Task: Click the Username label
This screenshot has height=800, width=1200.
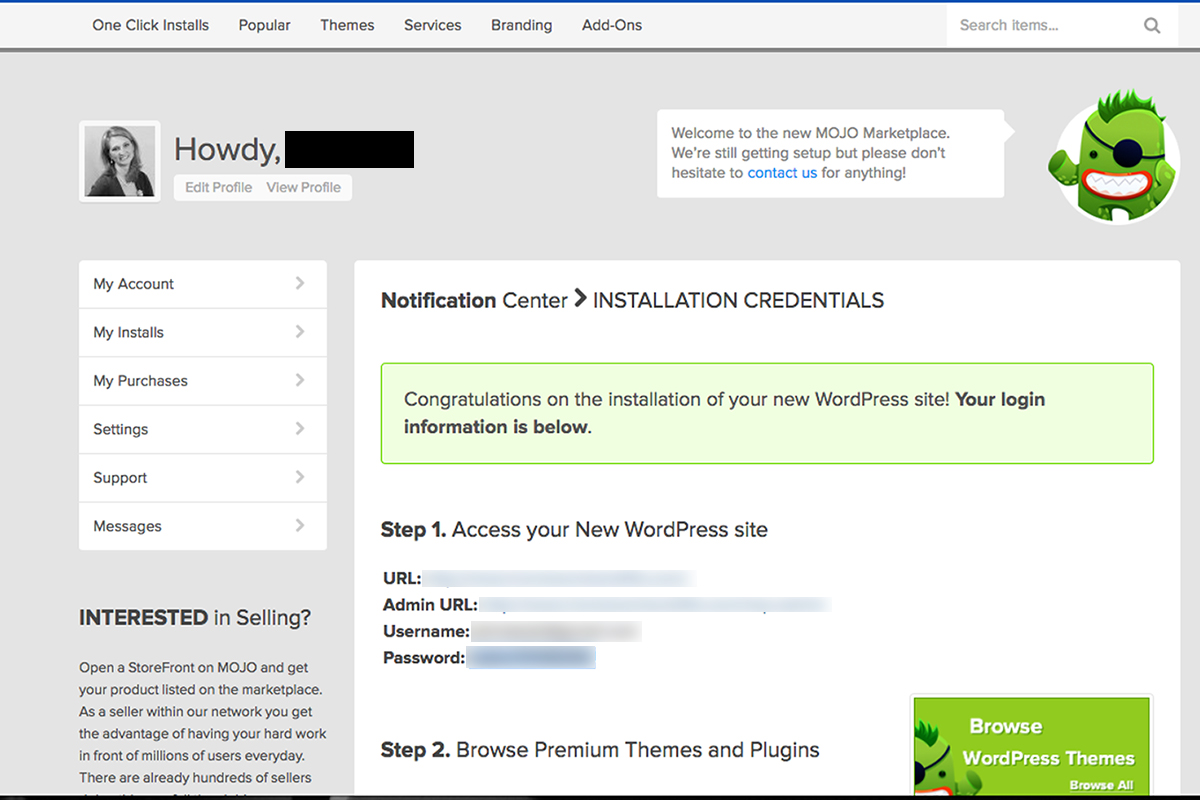Action: click(426, 632)
